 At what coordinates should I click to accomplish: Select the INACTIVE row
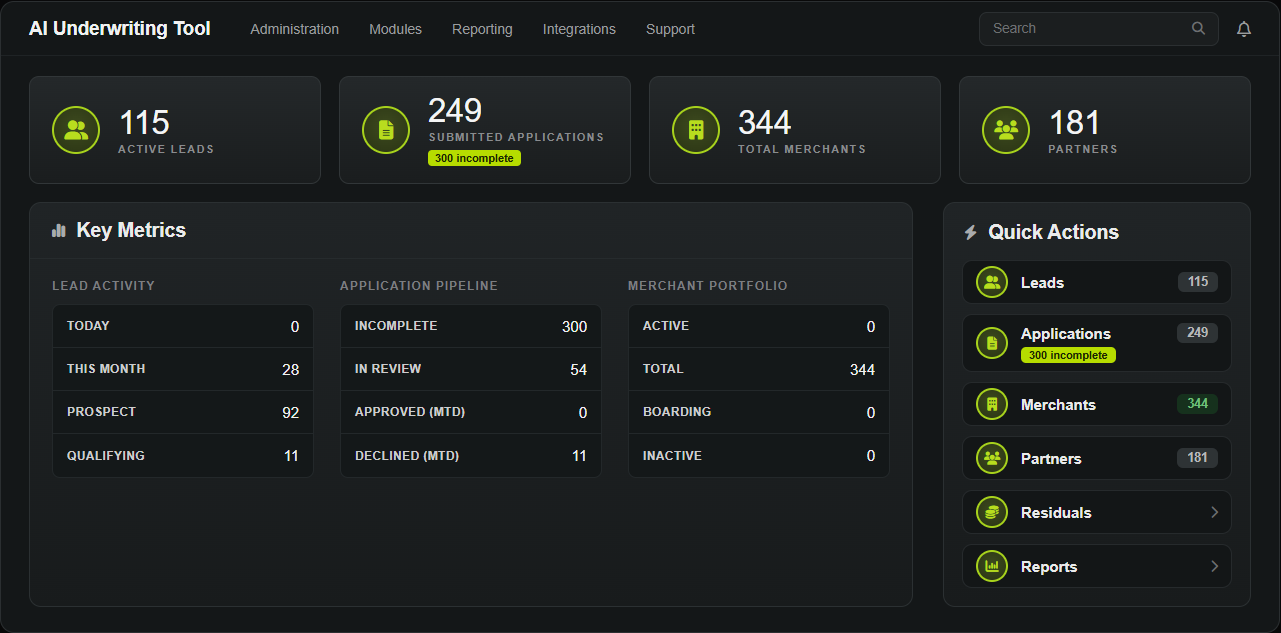[x=759, y=456]
